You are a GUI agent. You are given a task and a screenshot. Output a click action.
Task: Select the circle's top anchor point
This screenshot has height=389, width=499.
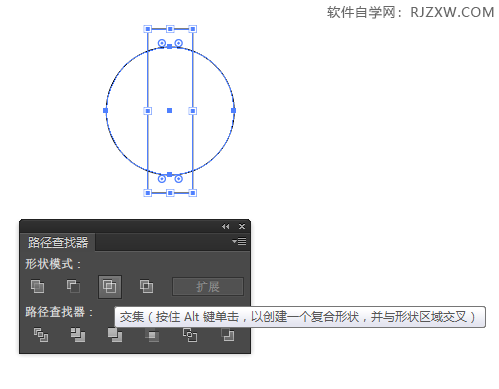[x=169, y=46]
